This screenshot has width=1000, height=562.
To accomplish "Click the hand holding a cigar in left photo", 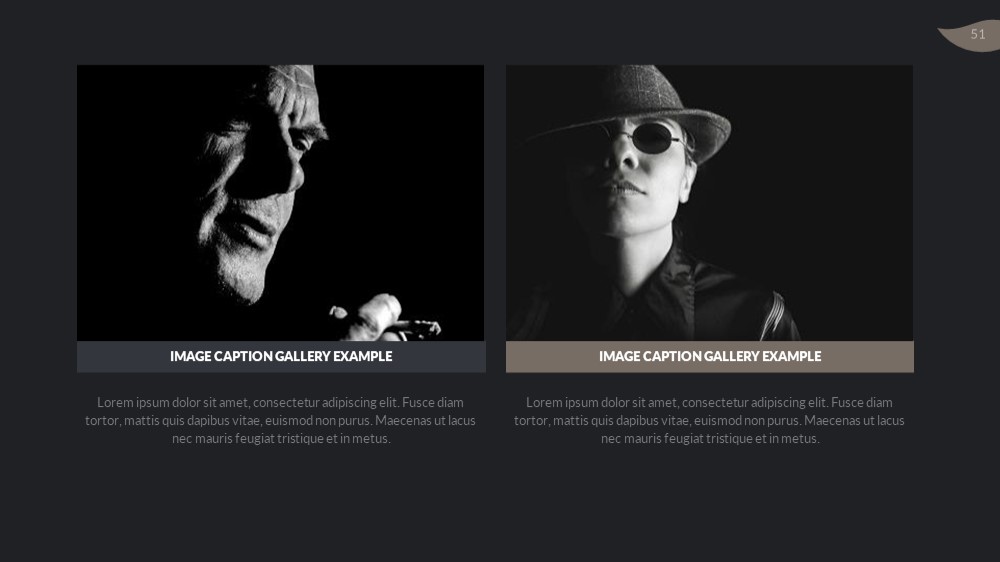I will (384, 318).
